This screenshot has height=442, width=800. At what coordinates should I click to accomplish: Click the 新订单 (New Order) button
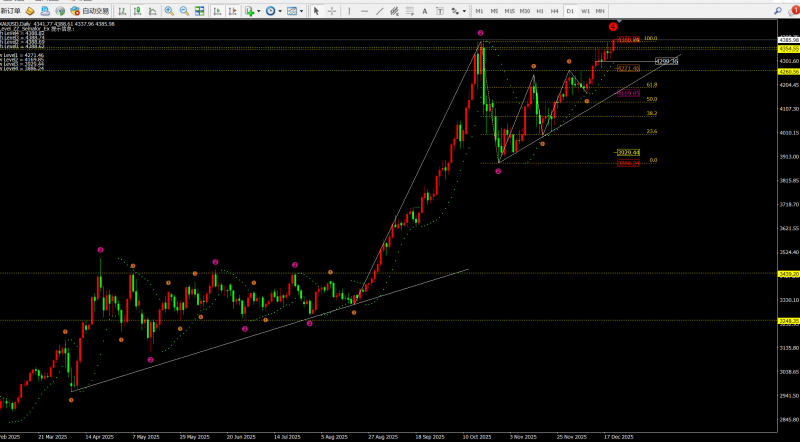click(10, 10)
